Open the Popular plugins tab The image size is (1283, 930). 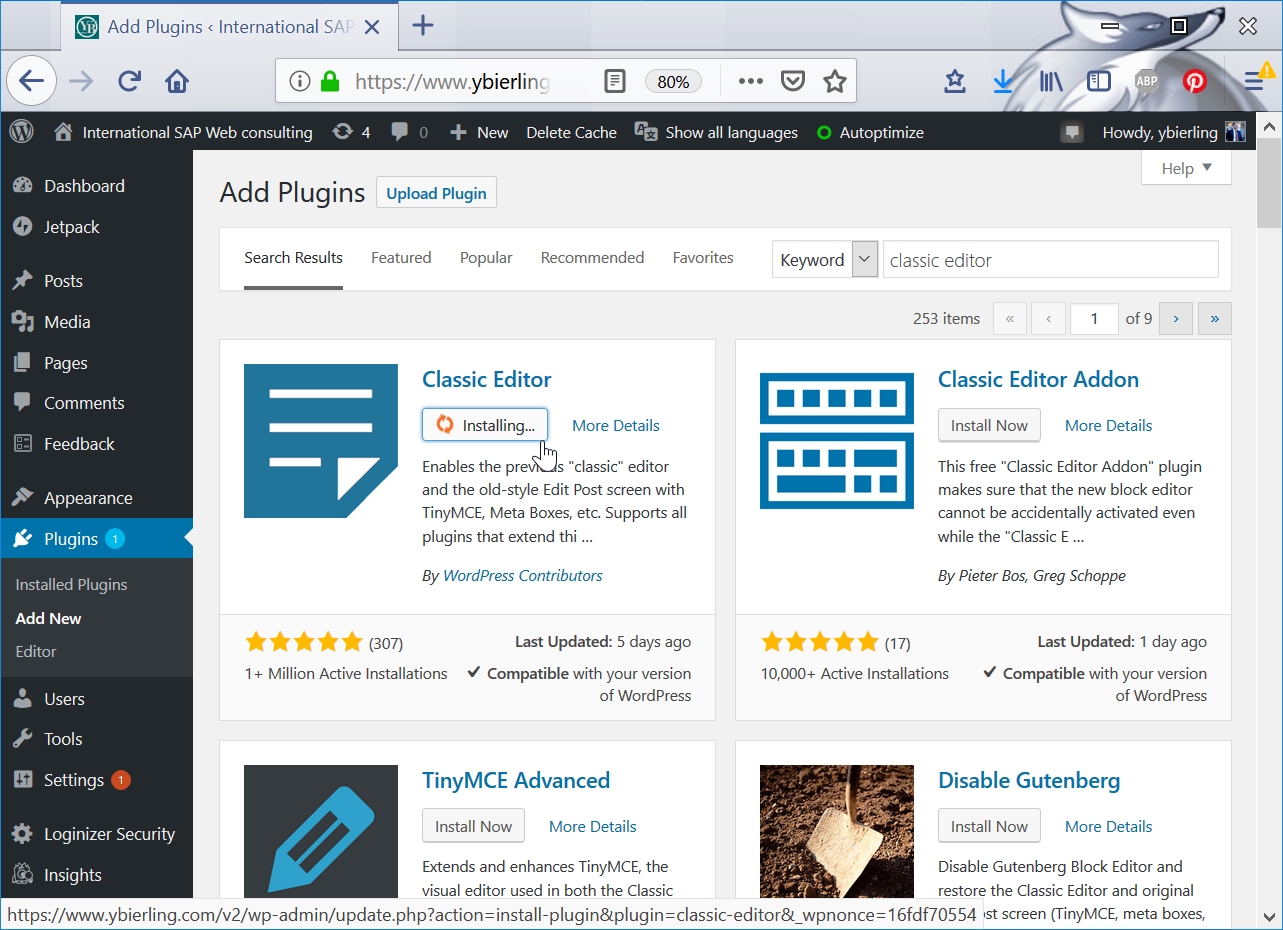(486, 257)
